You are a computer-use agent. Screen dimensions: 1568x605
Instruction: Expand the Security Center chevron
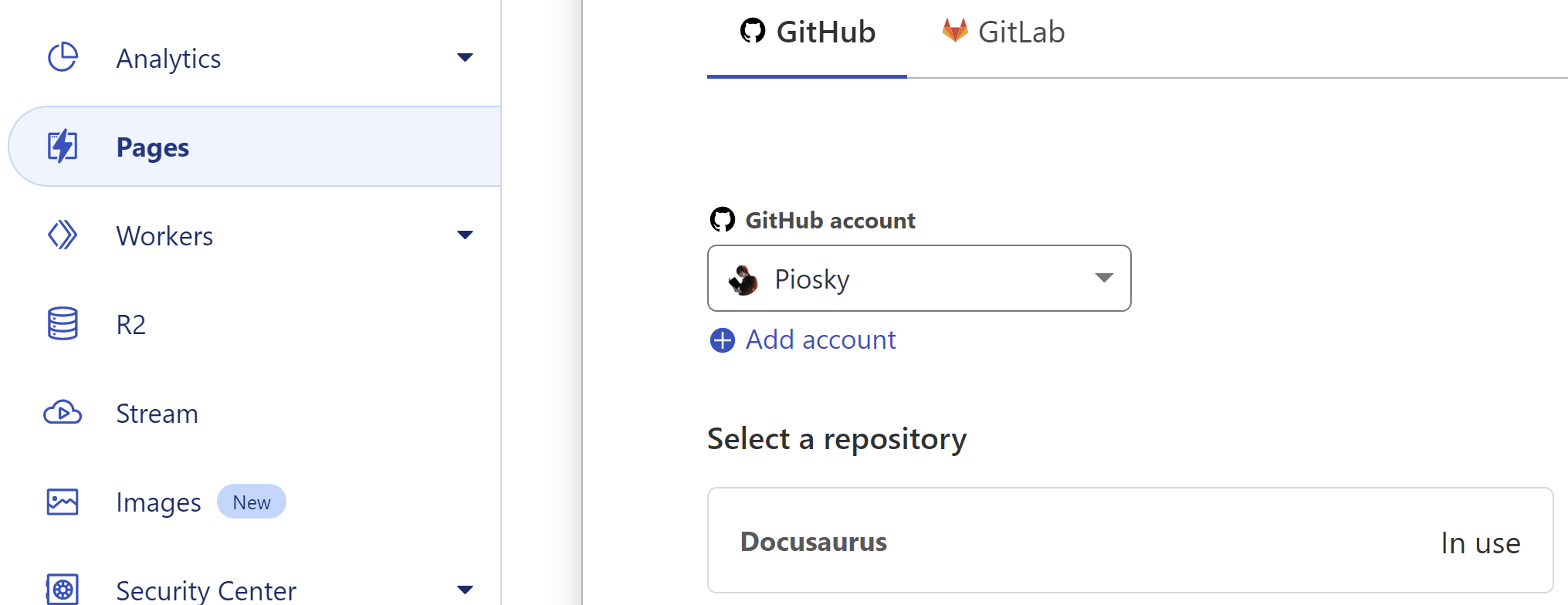(x=466, y=590)
